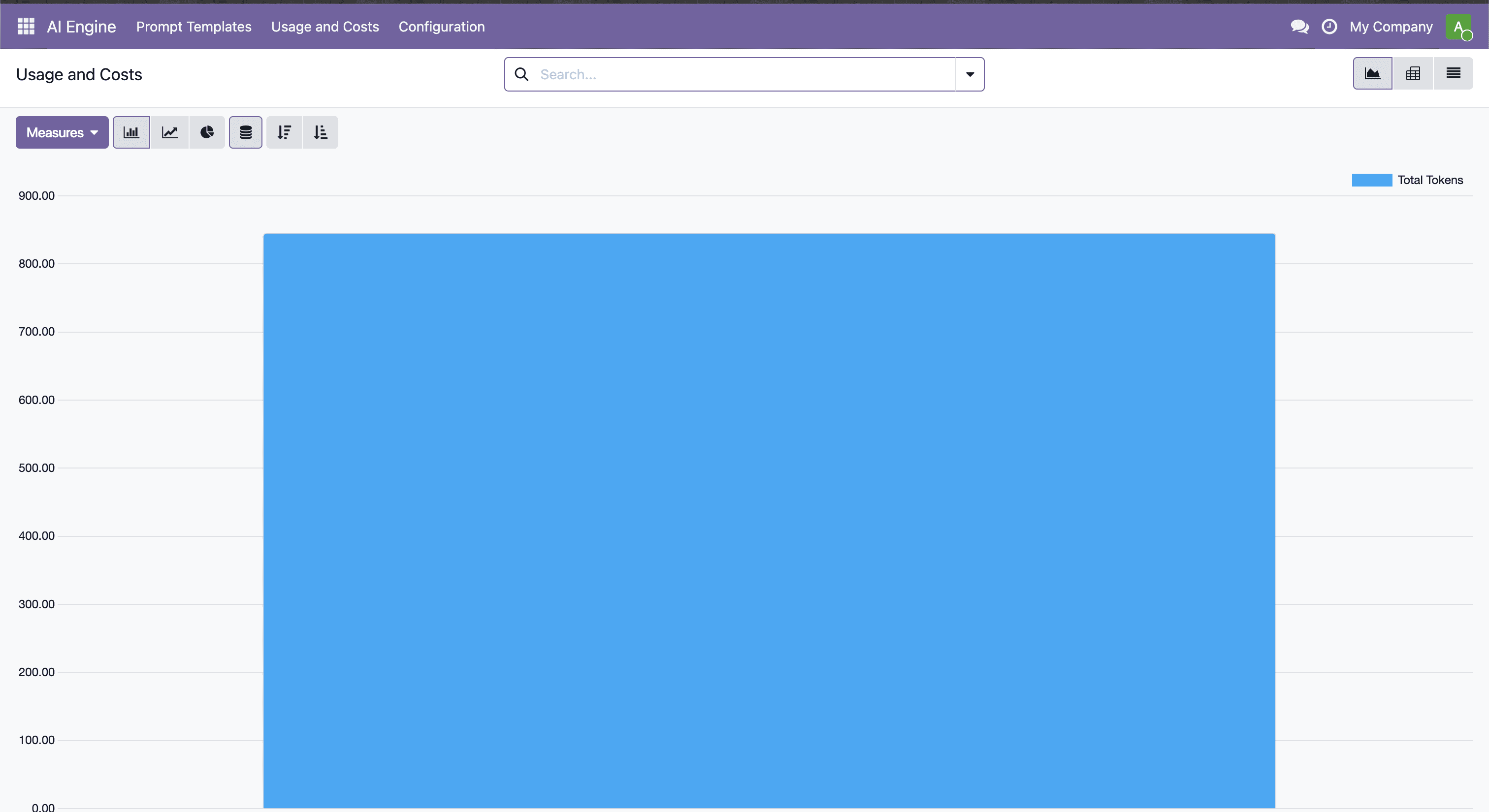
Task: Click the blue Total Tokens bar
Action: pos(769,520)
